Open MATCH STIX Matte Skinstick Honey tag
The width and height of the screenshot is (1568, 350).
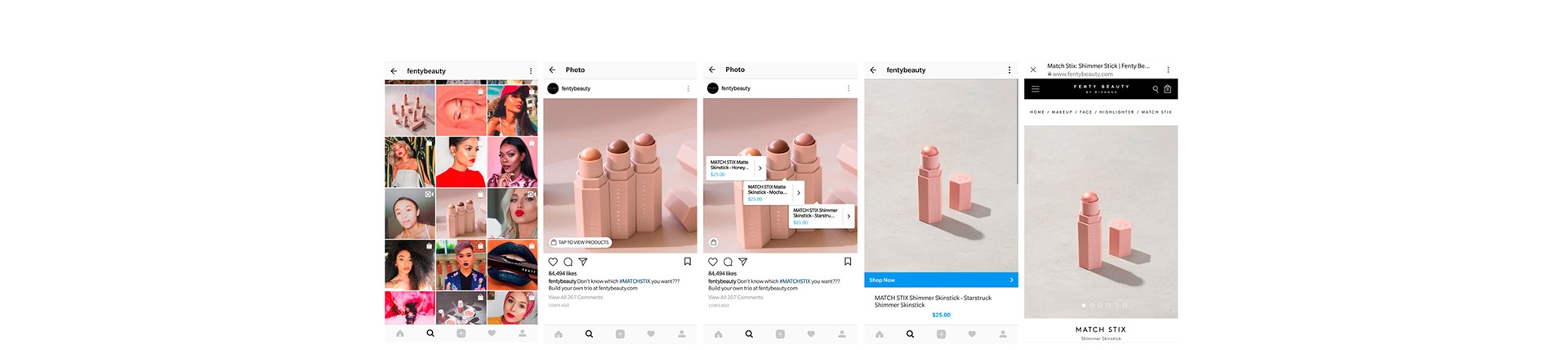point(735,168)
